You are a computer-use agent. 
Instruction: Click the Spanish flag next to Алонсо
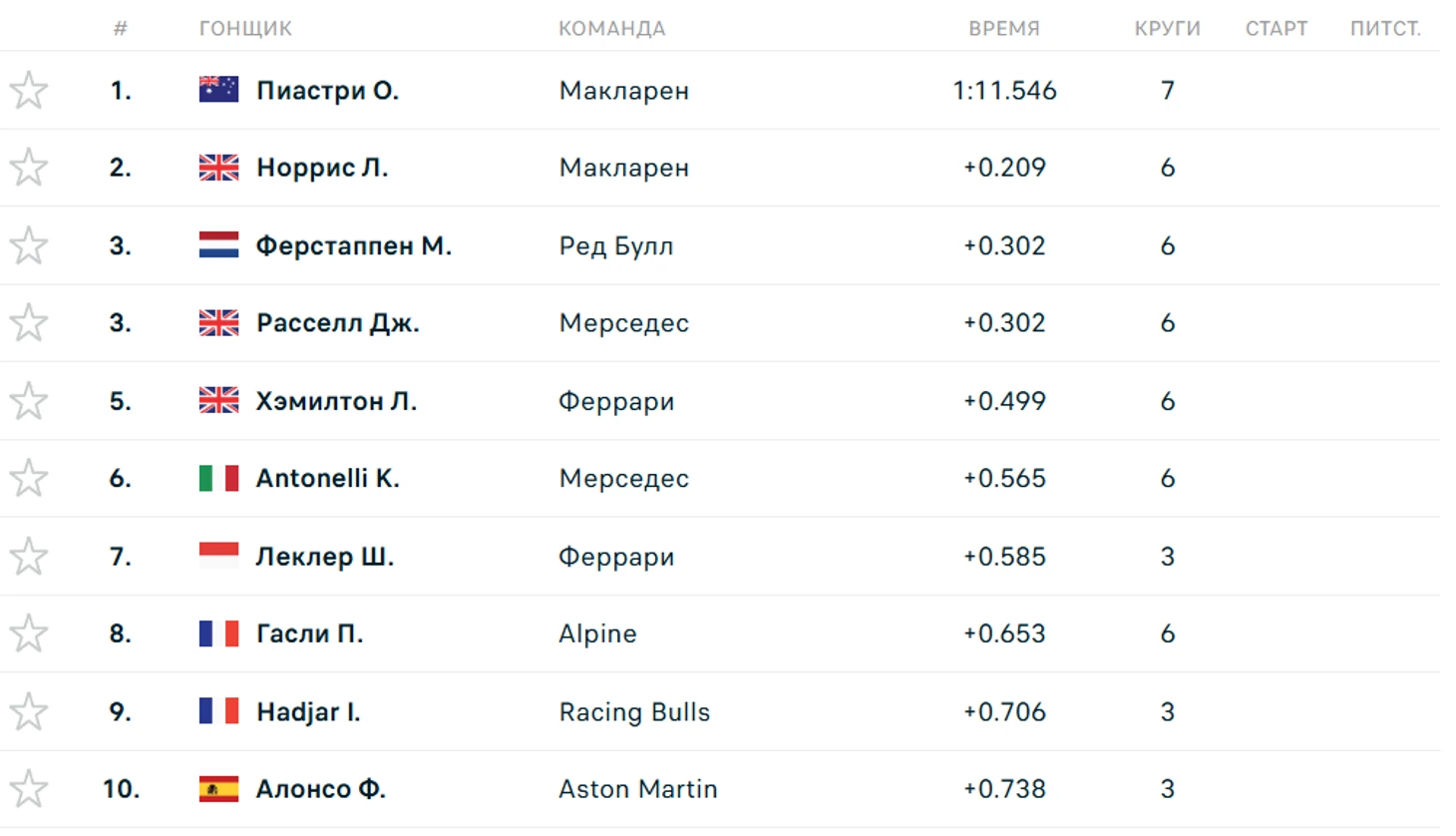point(218,789)
